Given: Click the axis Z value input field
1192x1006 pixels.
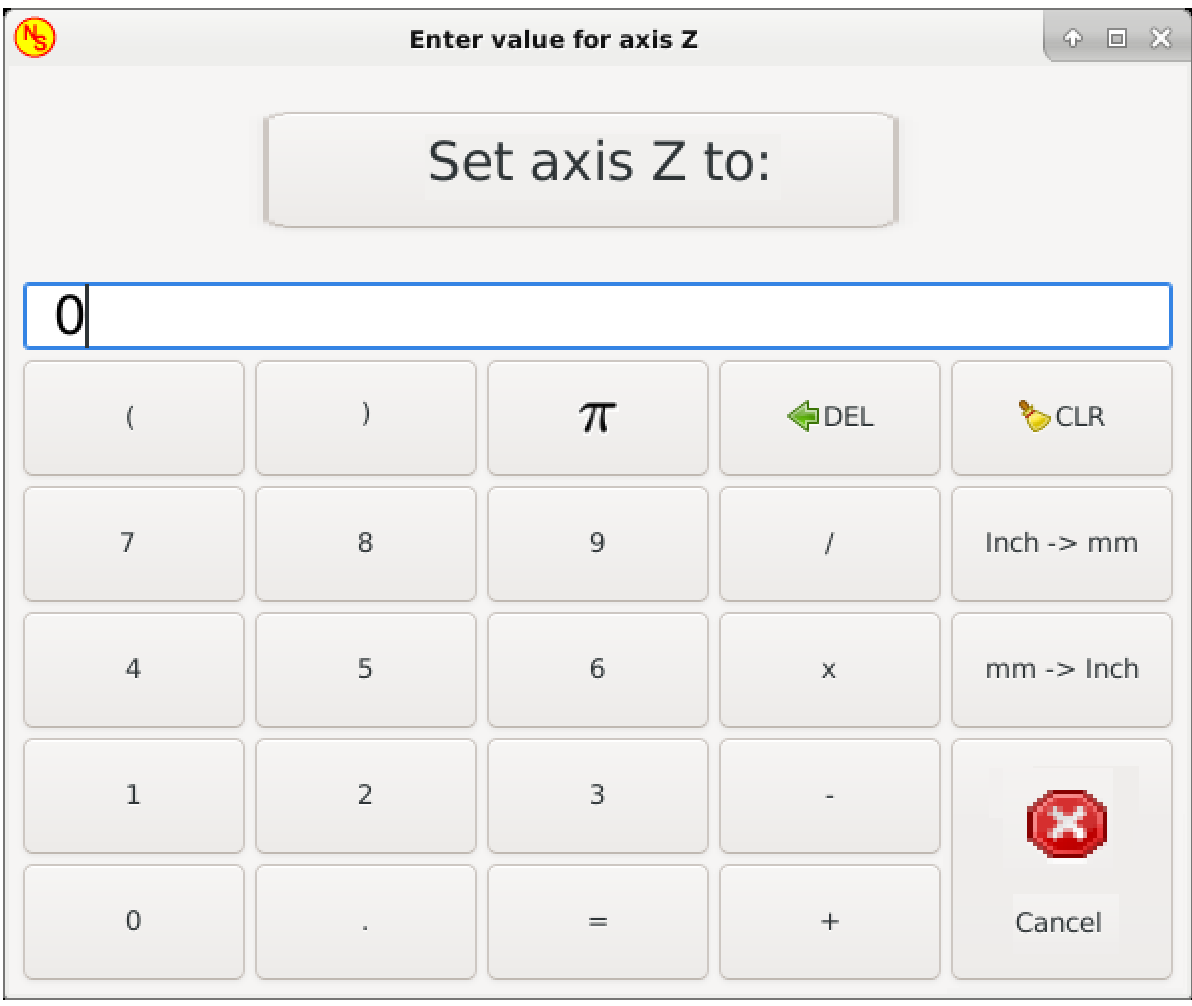Looking at the screenshot, I should 597,317.
